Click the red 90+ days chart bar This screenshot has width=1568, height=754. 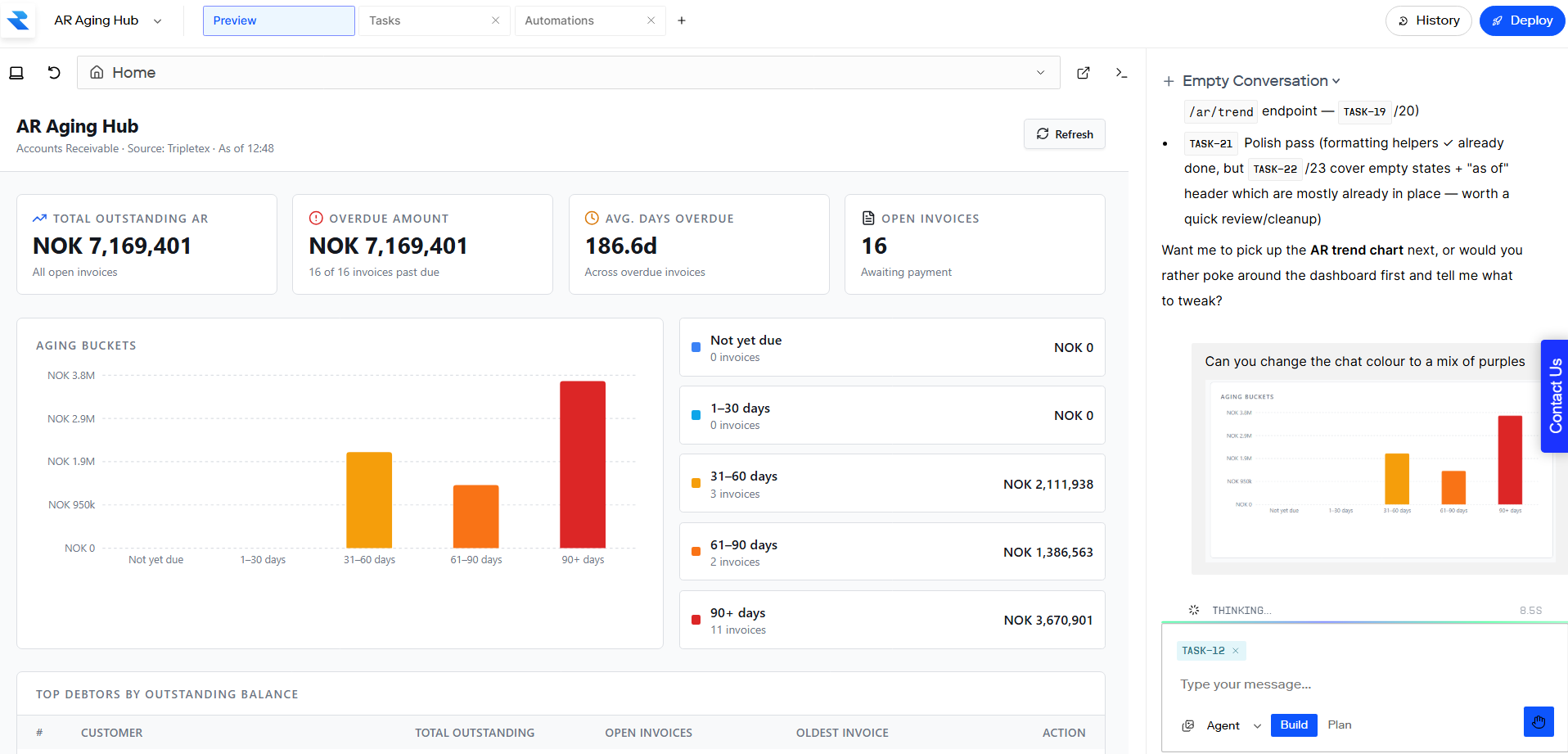pos(583,464)
